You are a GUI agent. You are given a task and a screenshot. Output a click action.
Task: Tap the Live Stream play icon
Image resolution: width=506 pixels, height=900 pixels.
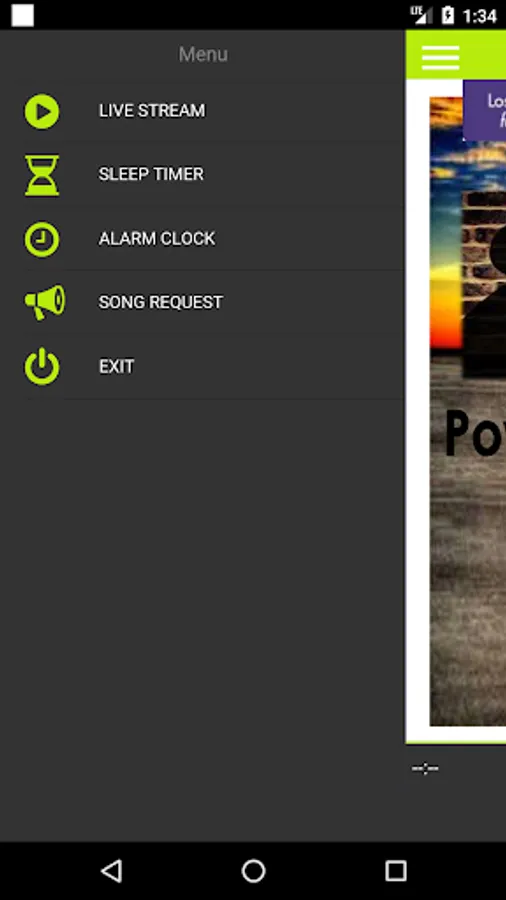pyautogui.click(x=42, y=111)
